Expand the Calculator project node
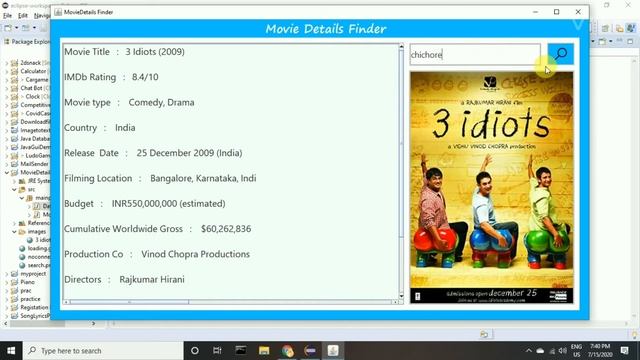Screen dimensions: 640x360 coord(7,71)
